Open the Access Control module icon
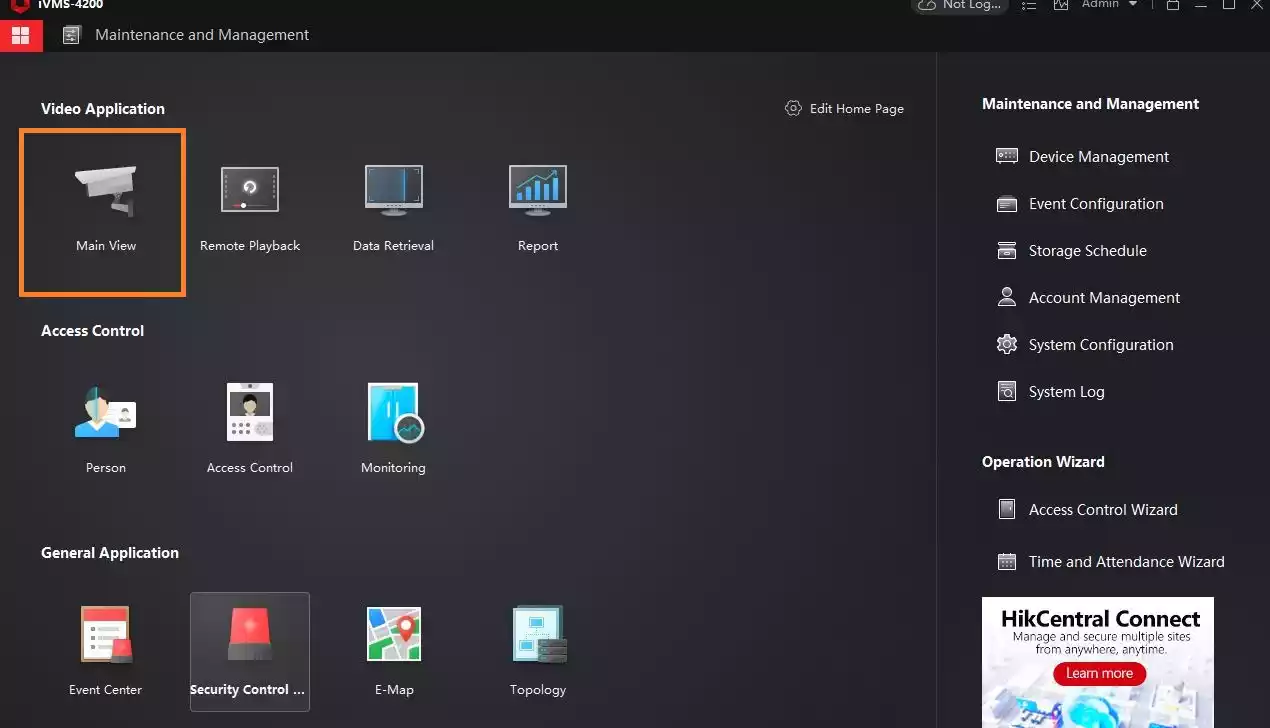The image size is (1270, 728). click(x=249, y=412)
